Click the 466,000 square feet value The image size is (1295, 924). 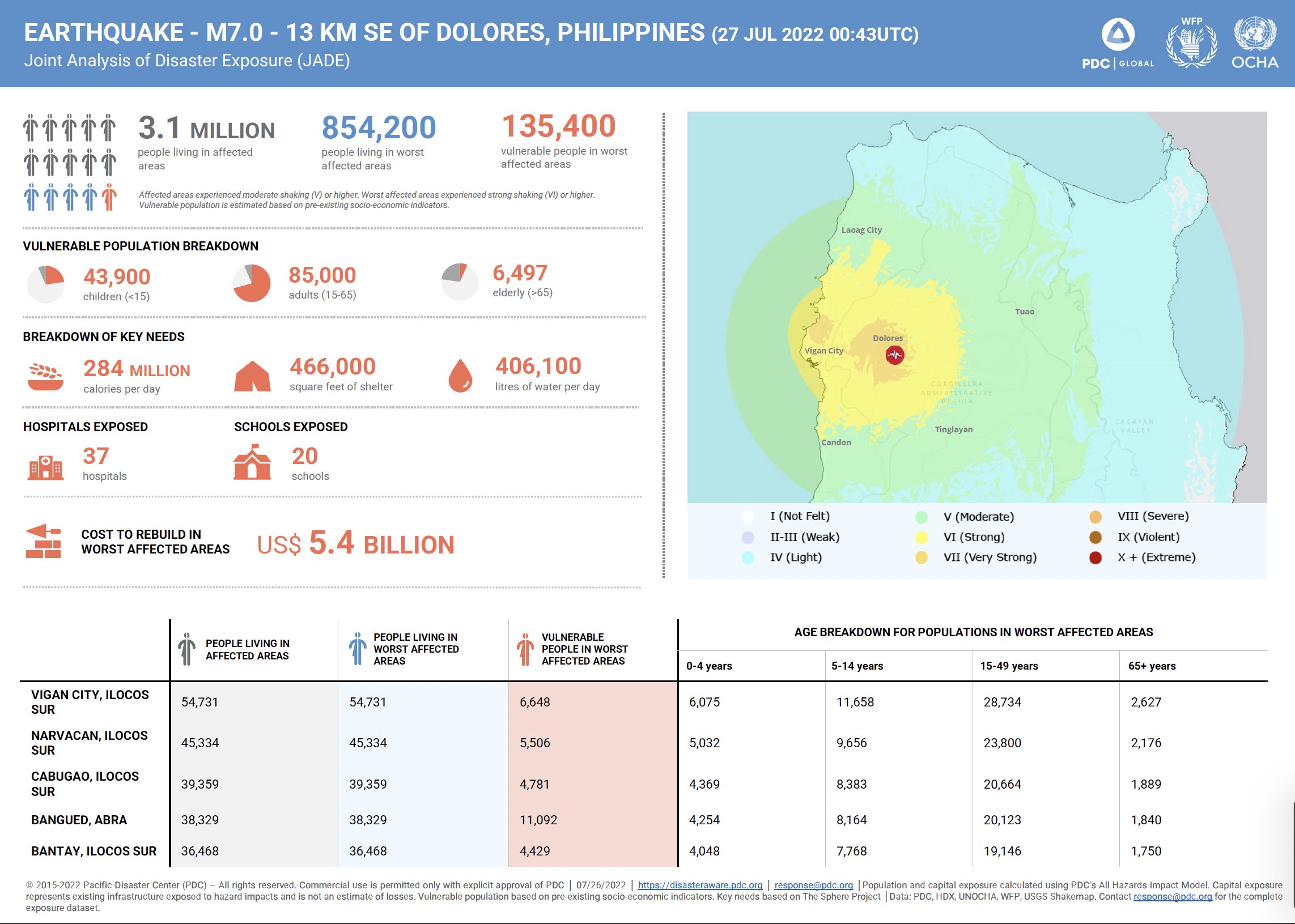[x=333, y=367]
